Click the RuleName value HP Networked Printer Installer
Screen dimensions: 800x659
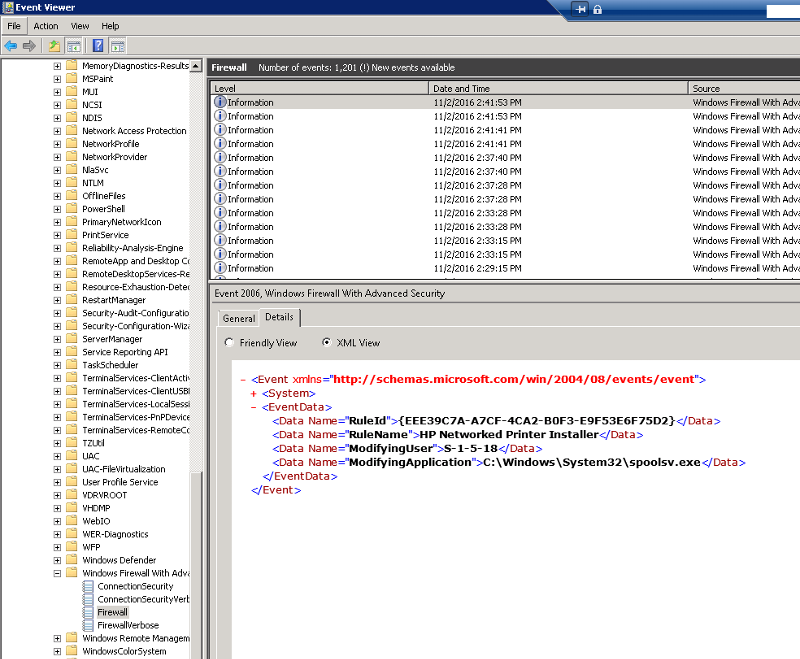[x=509, y=435]
